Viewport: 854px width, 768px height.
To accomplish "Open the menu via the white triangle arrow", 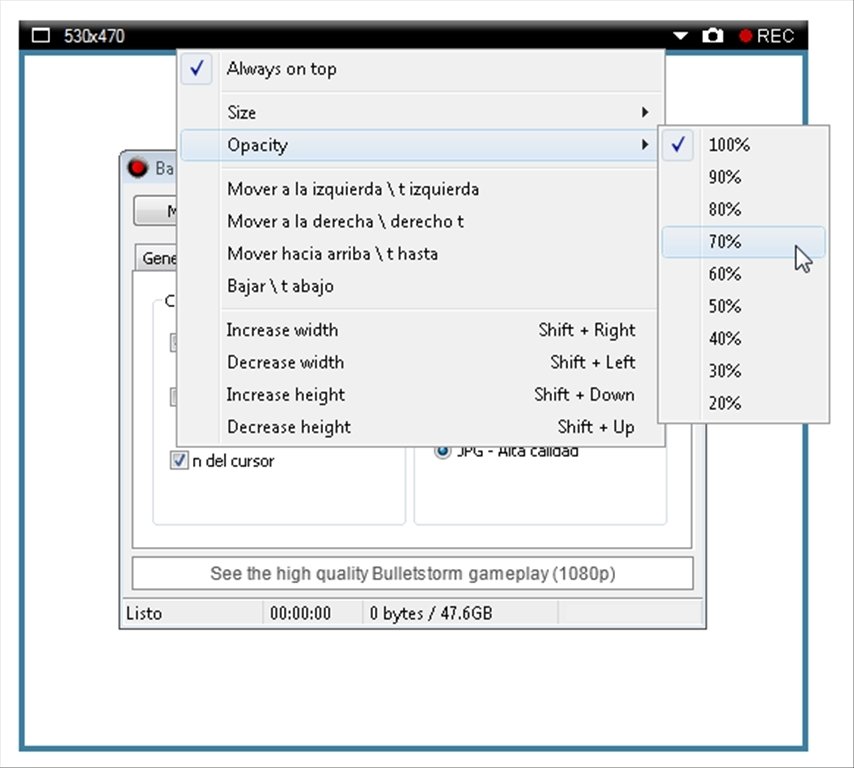I will [x=680, y=36].
